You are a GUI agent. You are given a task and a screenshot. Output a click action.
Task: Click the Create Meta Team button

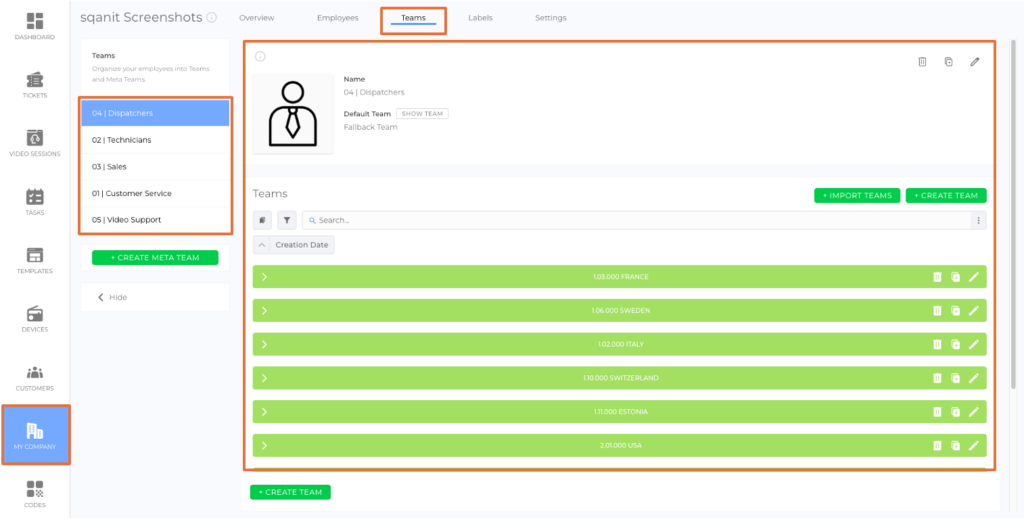pos(155,258)
